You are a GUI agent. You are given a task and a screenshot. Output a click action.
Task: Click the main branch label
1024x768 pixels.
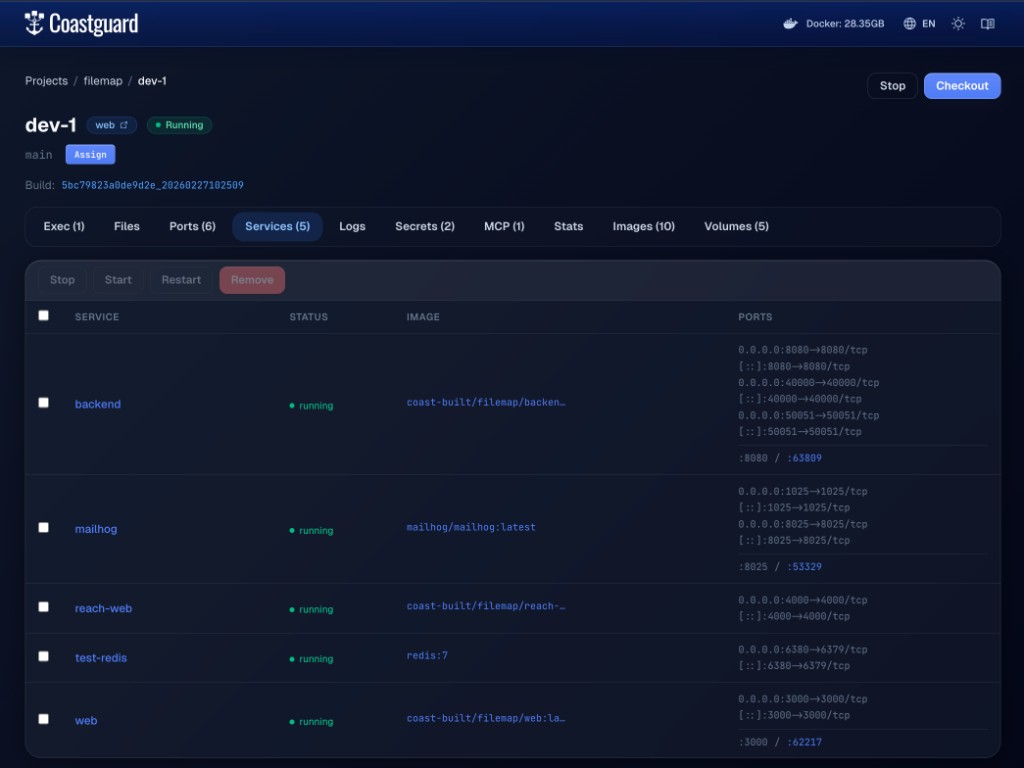39,155
